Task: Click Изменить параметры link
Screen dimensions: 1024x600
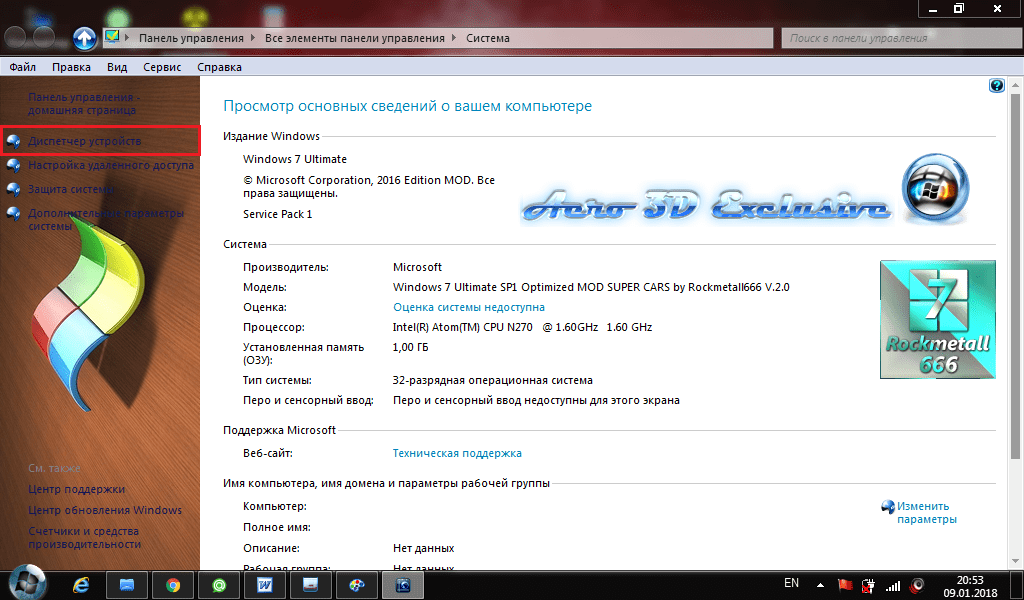Action: pyautogui.click(x=926, y=512)
